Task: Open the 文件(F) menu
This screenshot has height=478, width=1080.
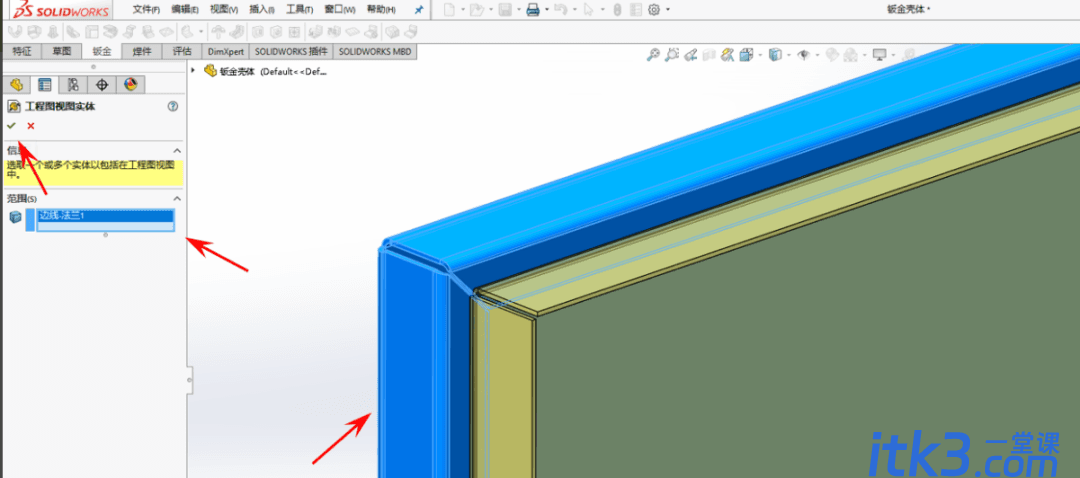Action: coord(146,10)
